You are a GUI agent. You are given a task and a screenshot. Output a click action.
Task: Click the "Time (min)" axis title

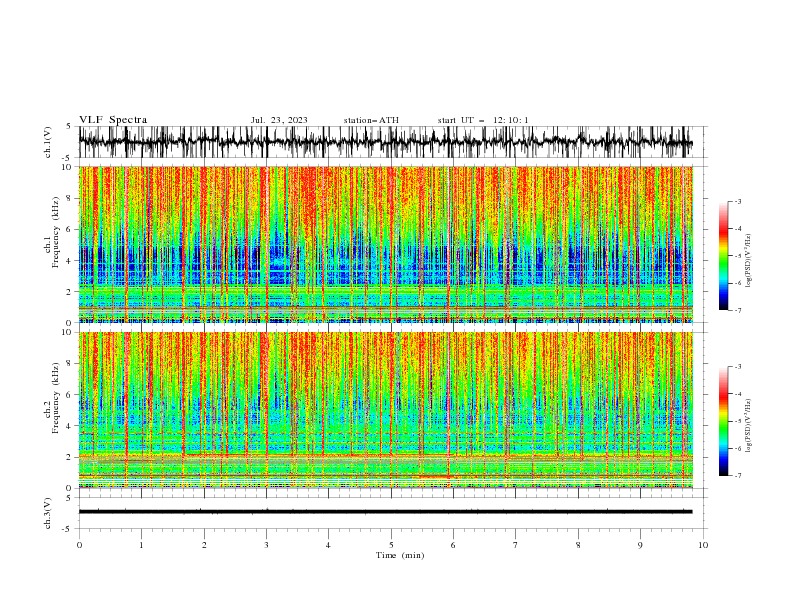(x=400, y=555)
